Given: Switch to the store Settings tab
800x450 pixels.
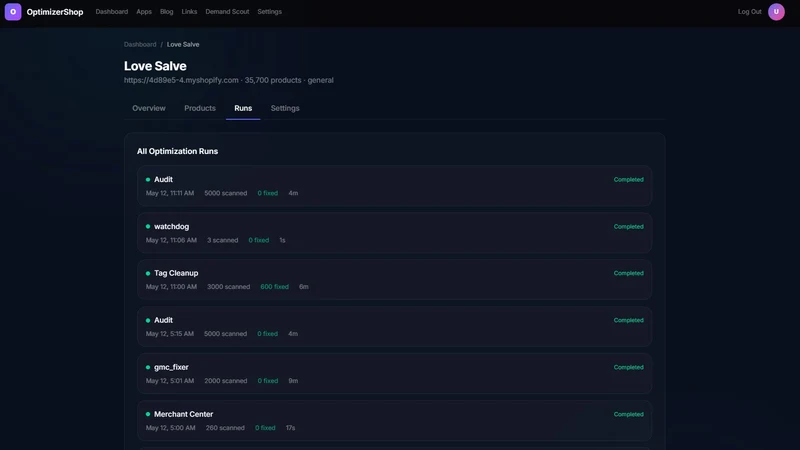Looking at the screenshot, I should pos(285,108).
